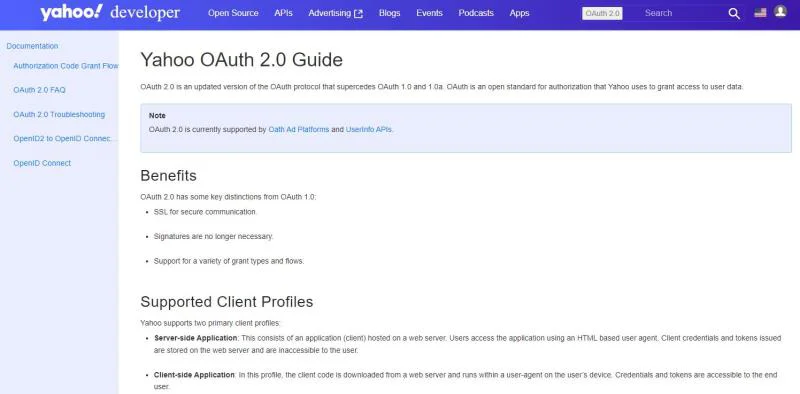This screenshot has width=800, height=394.
Task: Open the user profile avatar
Action: click(780, 11)
